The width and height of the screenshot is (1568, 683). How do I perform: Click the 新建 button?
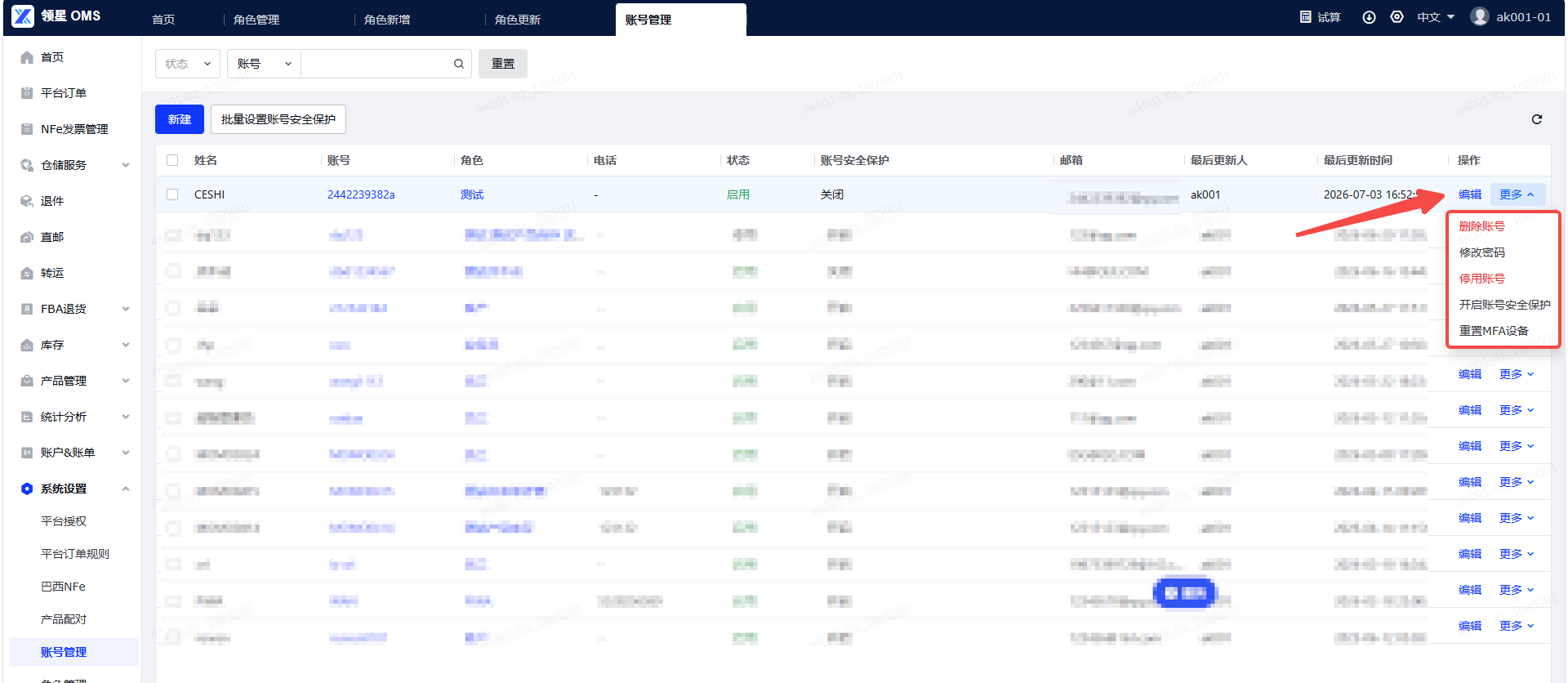180,119
